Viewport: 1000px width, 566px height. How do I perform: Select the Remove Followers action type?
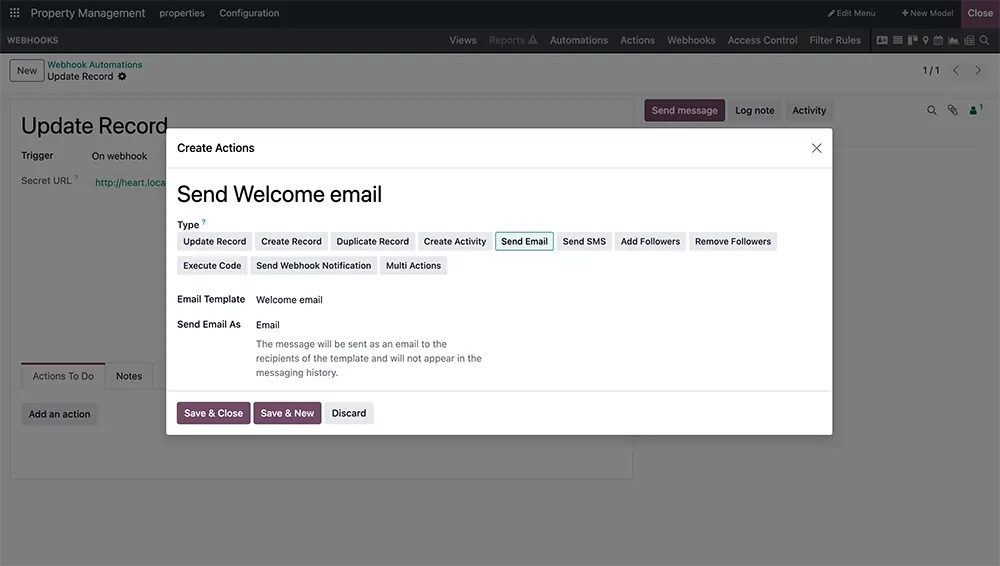(x=733, y=241)
